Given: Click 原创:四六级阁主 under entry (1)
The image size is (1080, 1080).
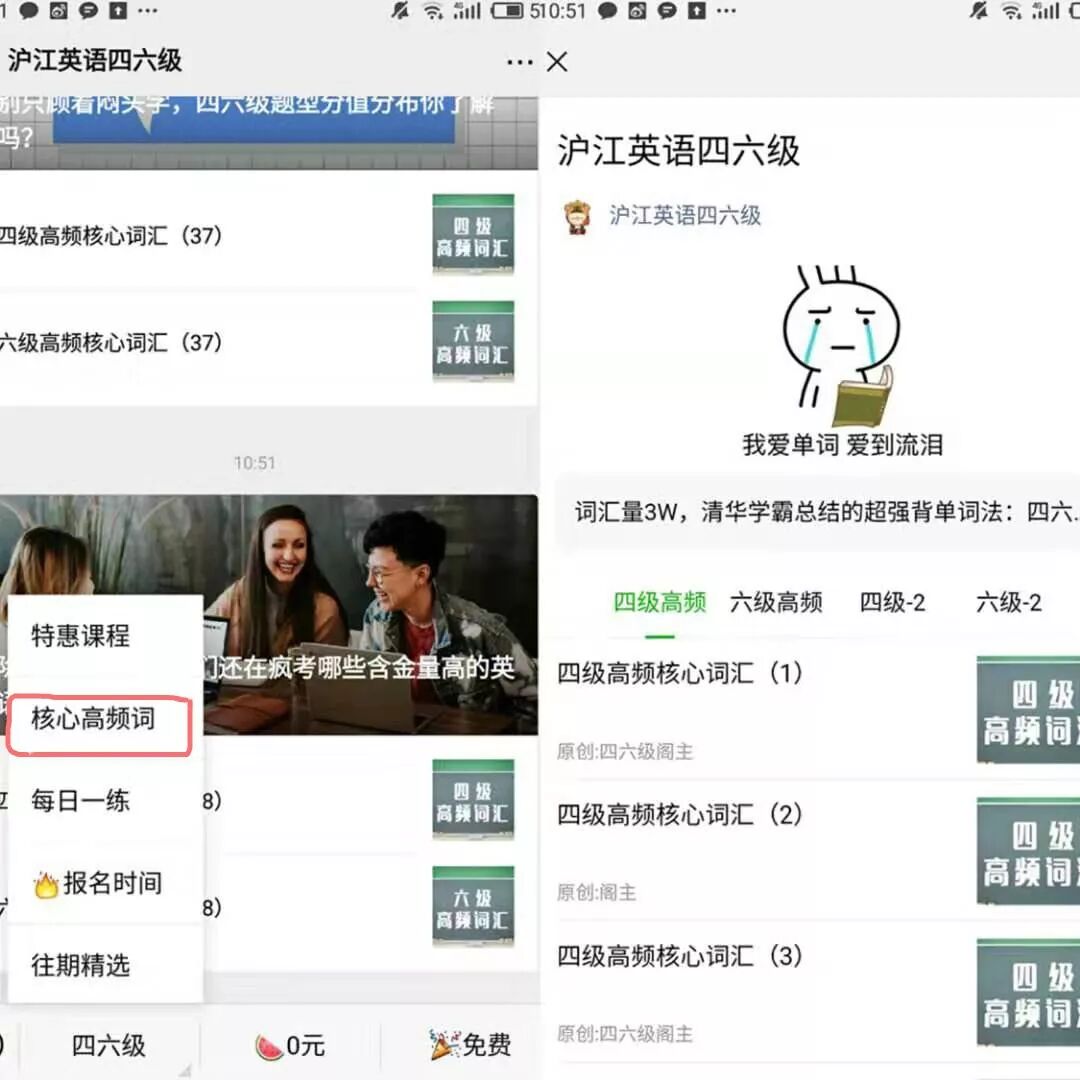Looking at the screenshot, I should coord(625,751).
